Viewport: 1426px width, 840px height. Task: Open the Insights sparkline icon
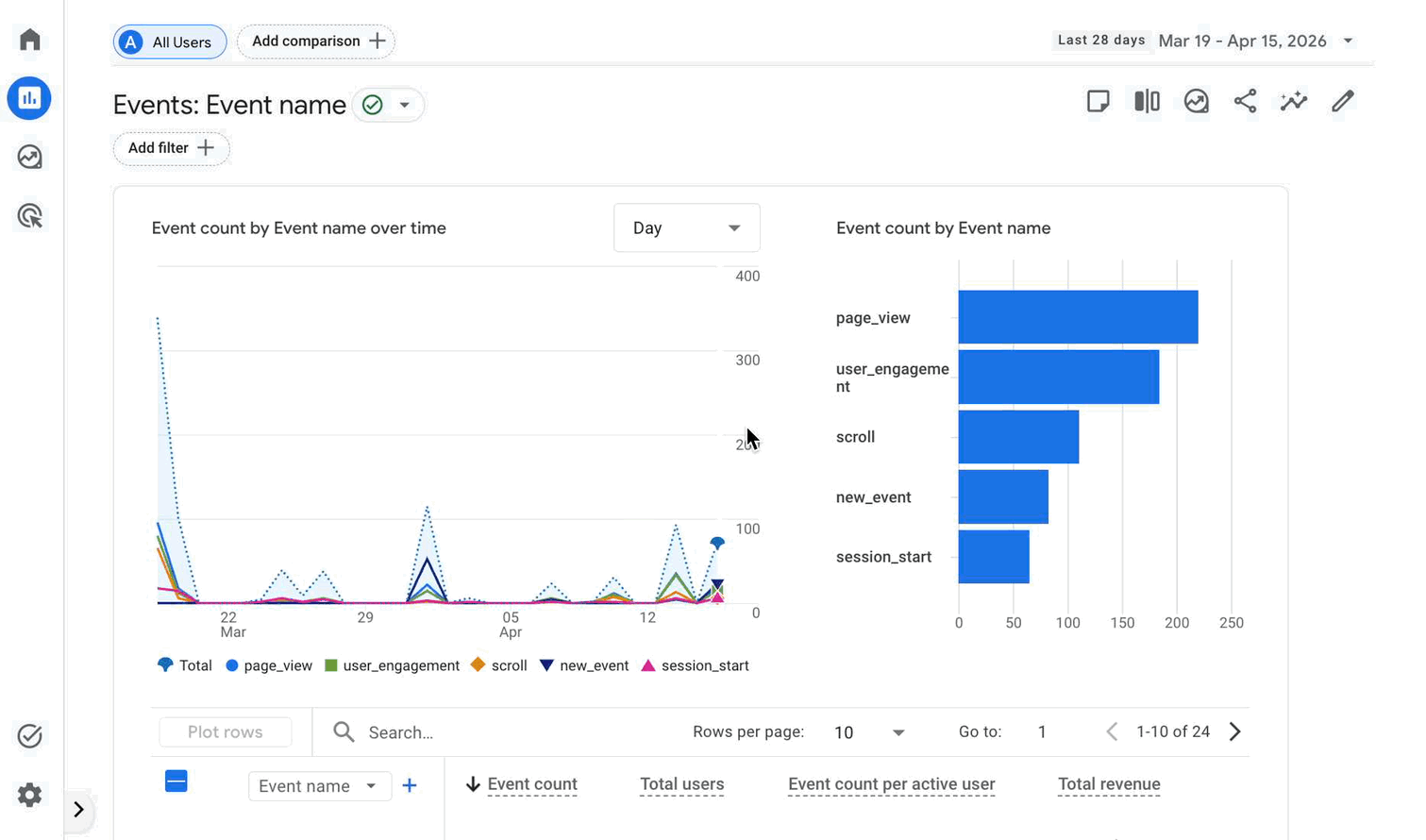[x=1294, y=101]
